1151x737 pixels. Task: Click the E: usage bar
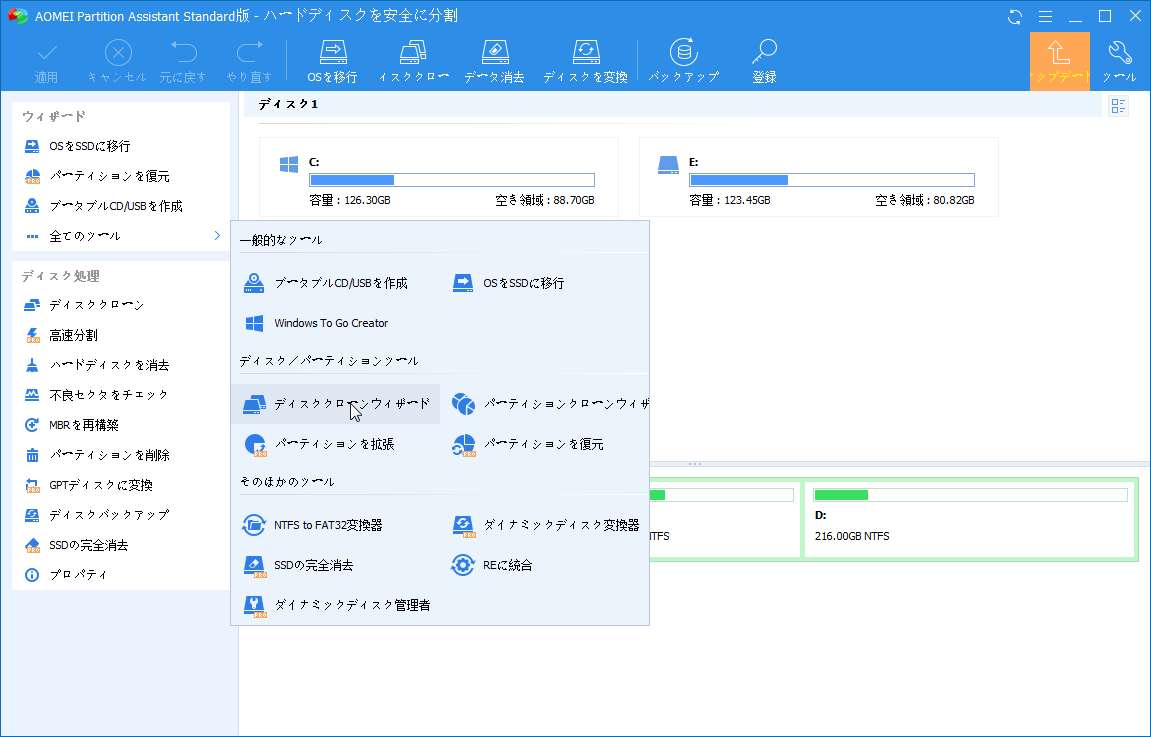point(832,180)
